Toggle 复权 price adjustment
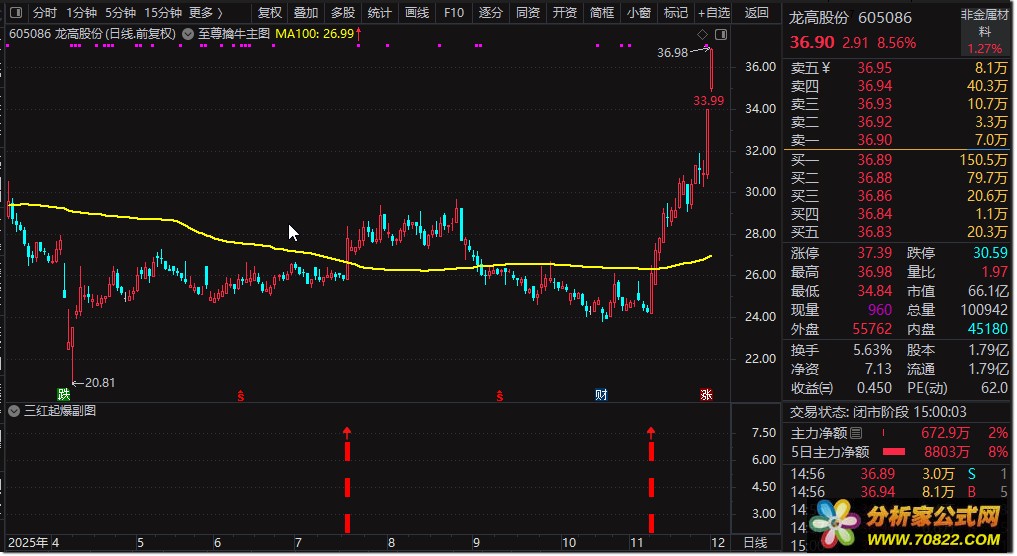 (x=270, y=13)
